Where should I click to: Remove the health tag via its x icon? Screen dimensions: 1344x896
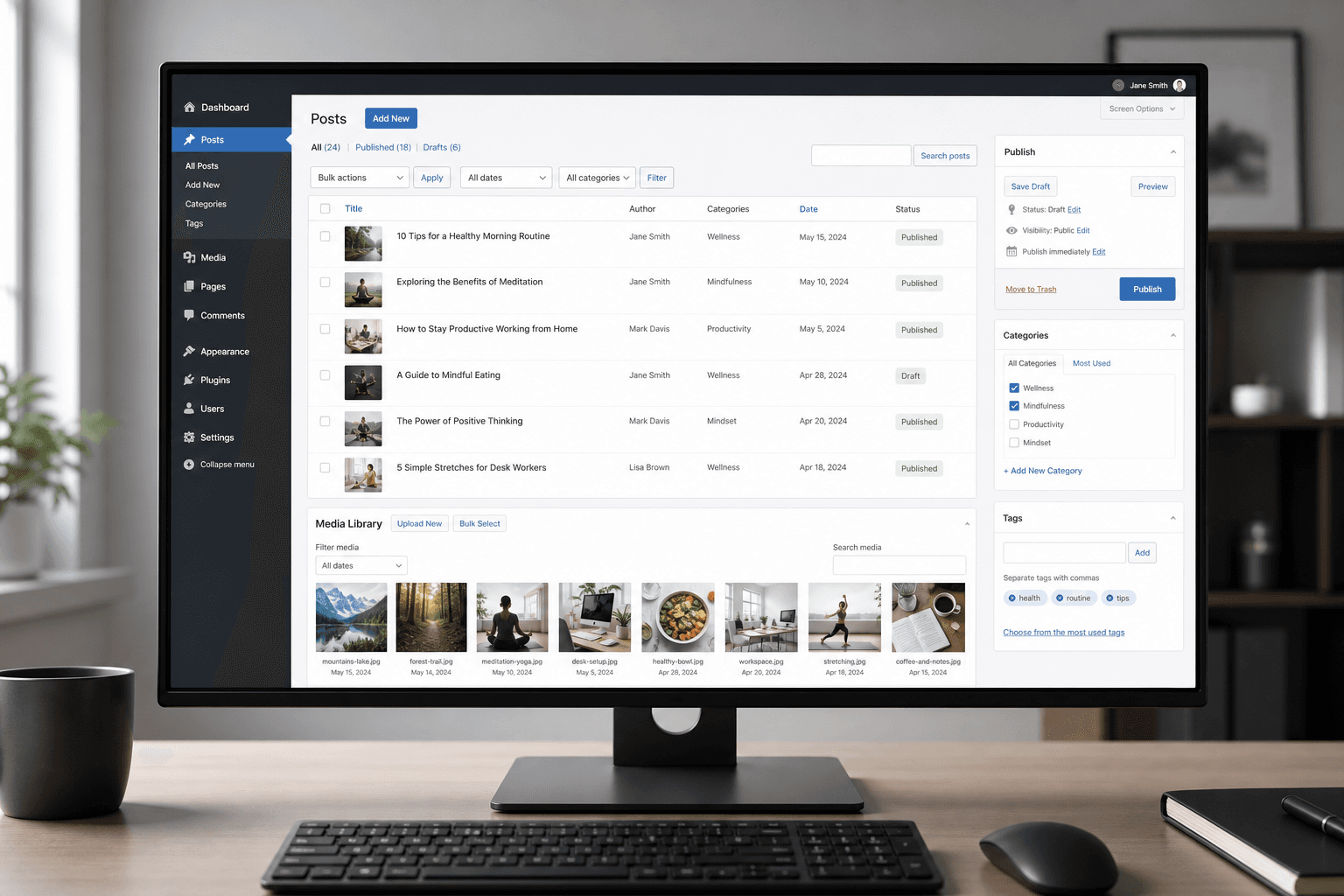(1012, 598)
